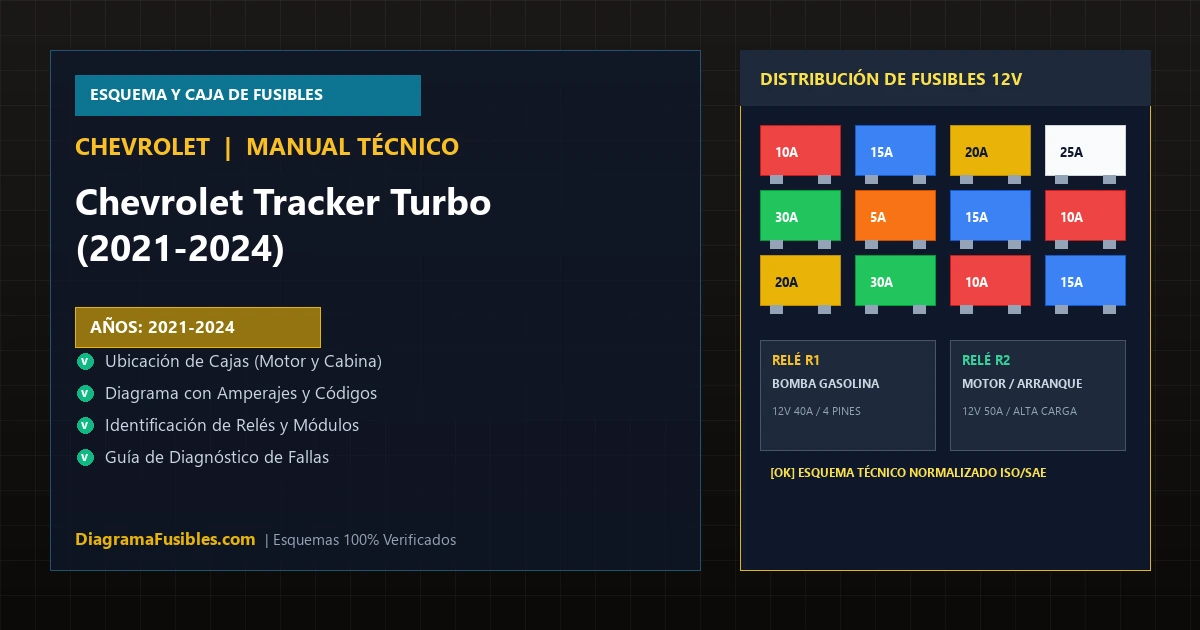Viewport: 1200px width, 630px height.
Task: Select the yellow 20A fuse in first row
Action: pos(990,151)
